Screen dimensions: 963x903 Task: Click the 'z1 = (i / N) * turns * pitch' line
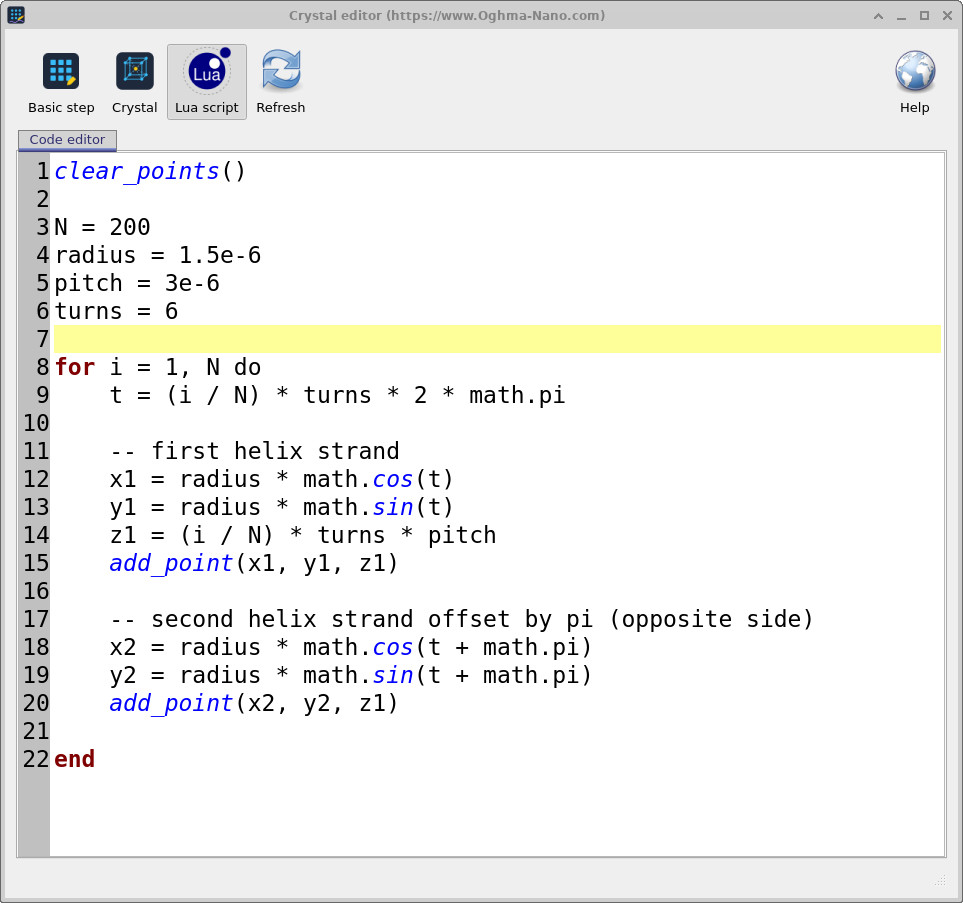(x=303, y=535)
